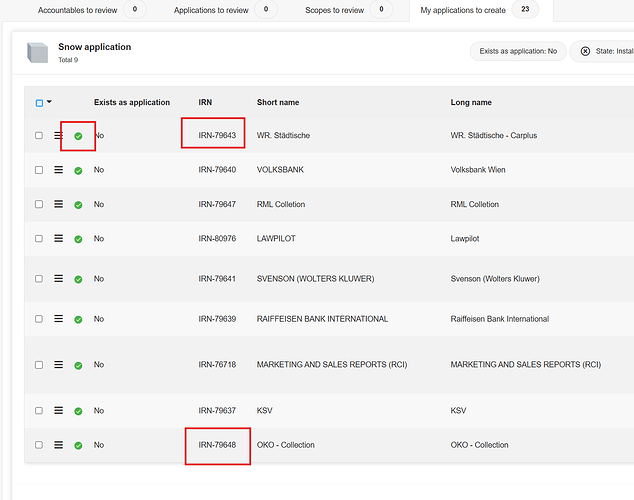Click long name Lawpilot
The width and height of the screenshot is (634, 500).
pyautogui.click(x=465, y=238)
